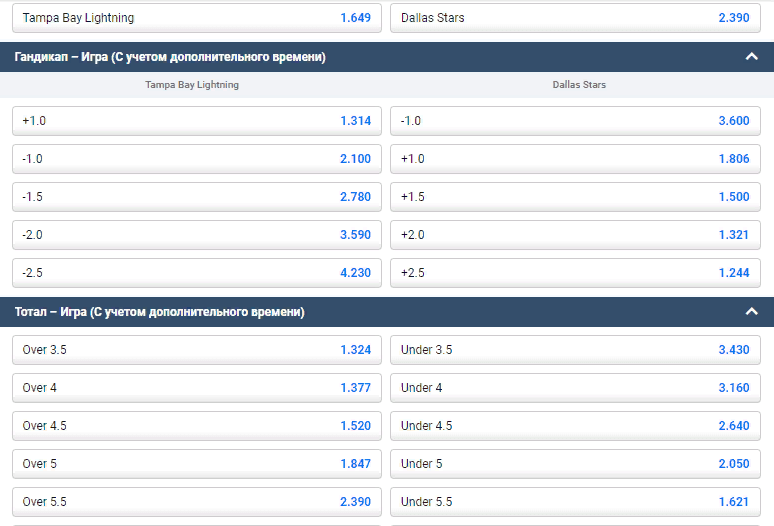Bet Under 3.5 at 3.430
774x526 pixels.
click(x=575, y=350)
